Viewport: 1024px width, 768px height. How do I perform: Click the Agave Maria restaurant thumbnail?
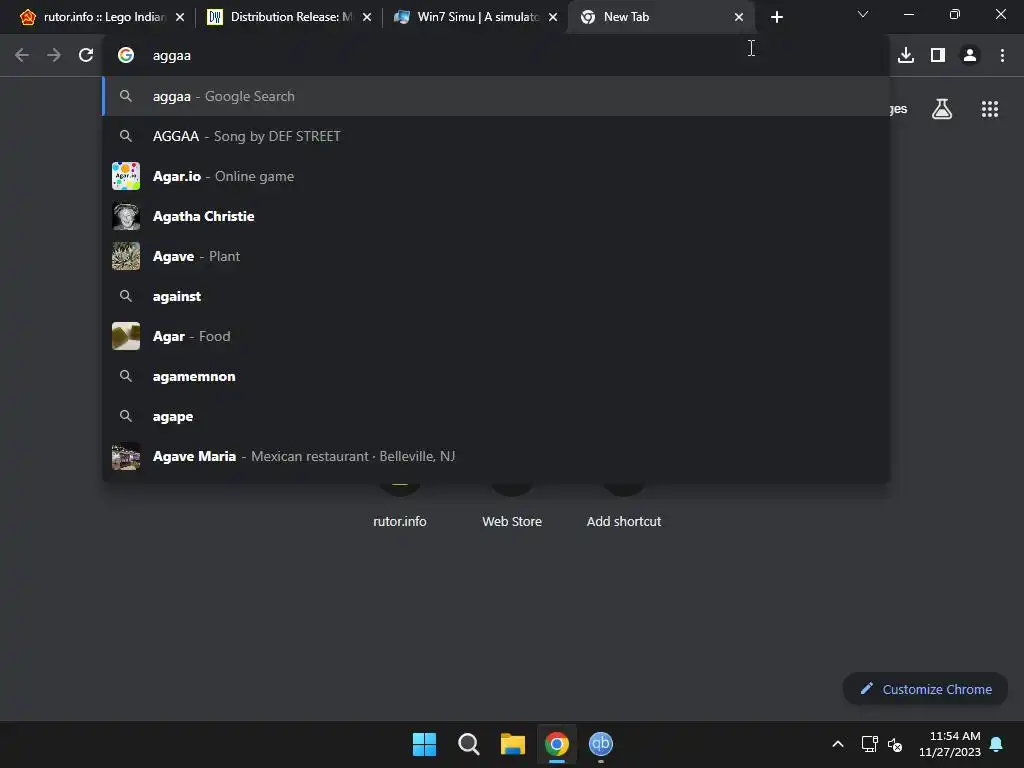(x=126, y=456)
